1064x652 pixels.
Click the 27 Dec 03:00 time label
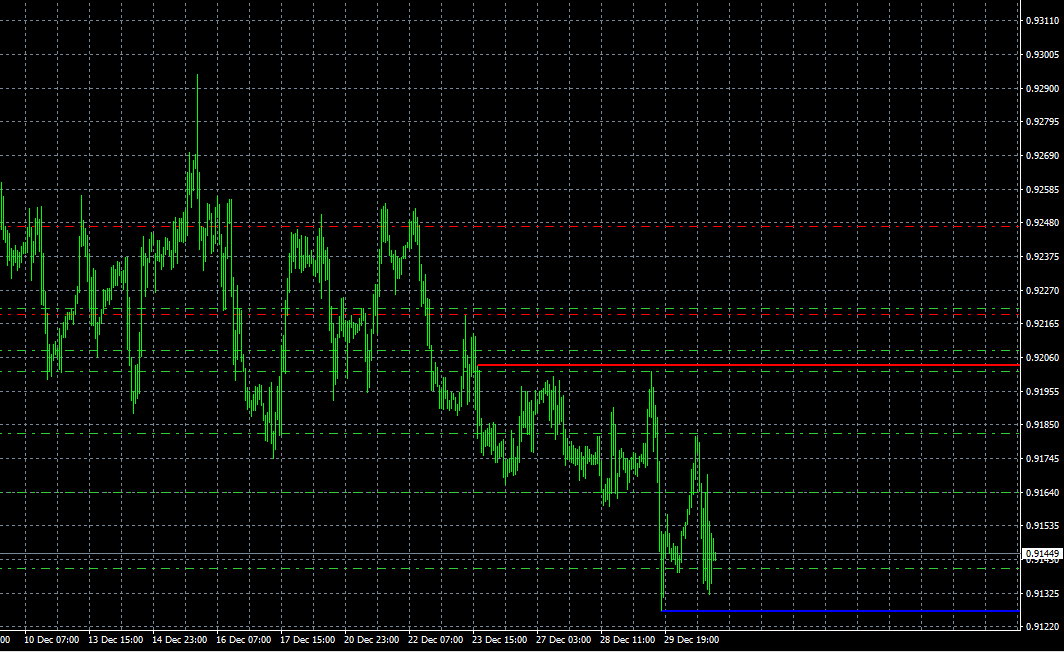(x=563, y=640)
